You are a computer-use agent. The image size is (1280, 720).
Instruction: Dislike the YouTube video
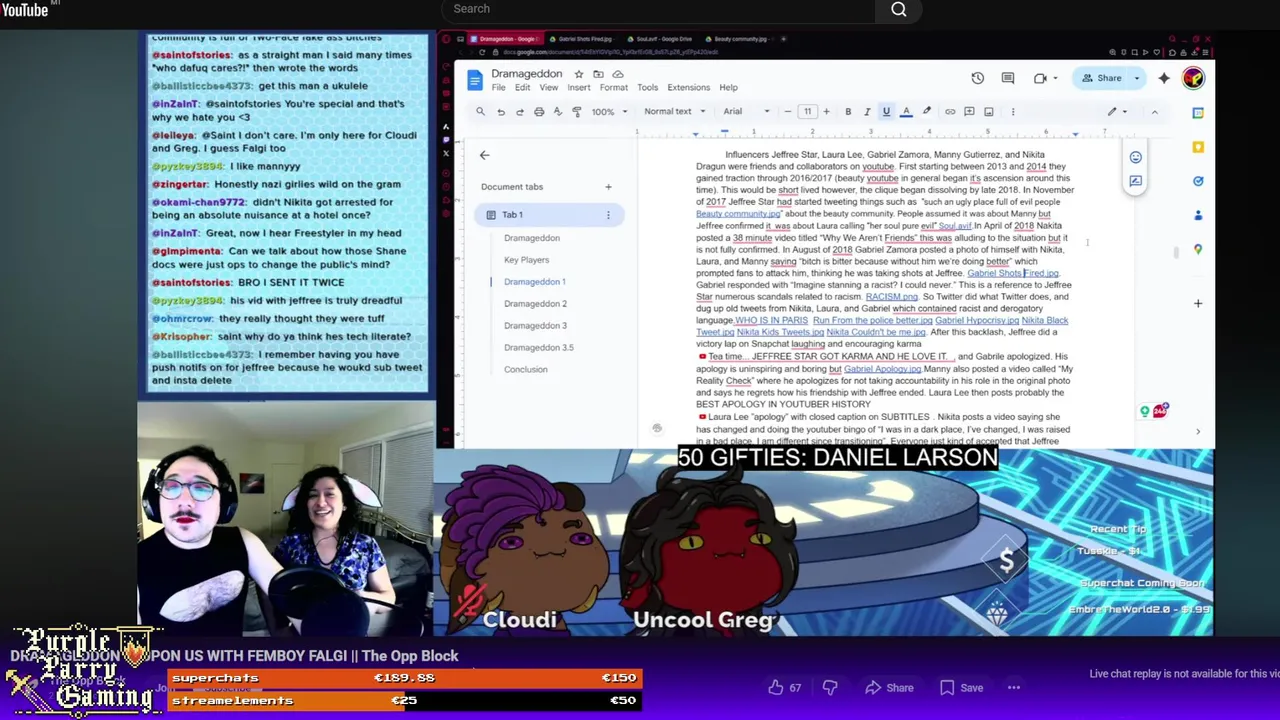click(830, 688)
